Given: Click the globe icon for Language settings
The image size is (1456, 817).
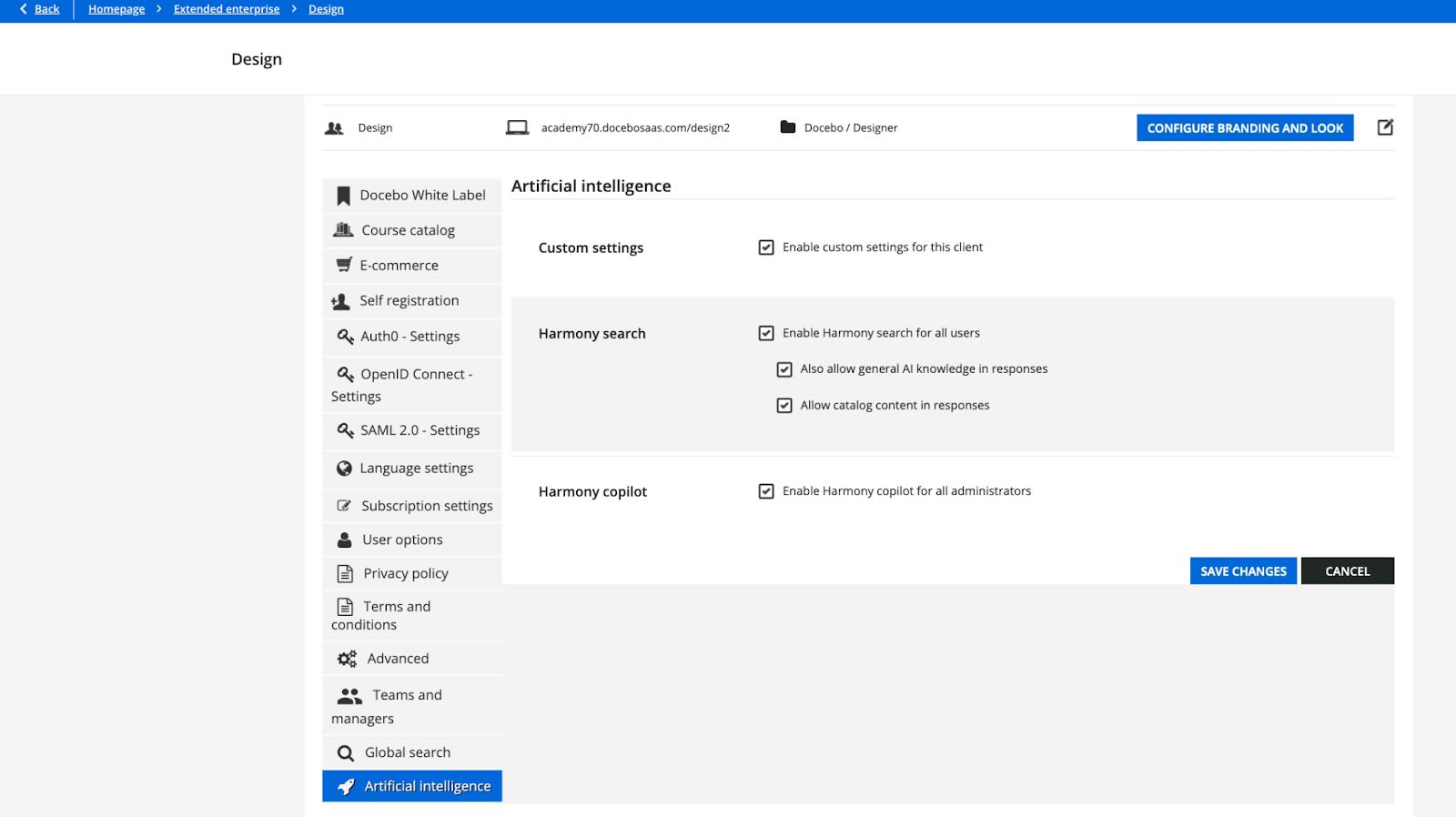Looking at the screenshot, I should (x=344, y=469).
